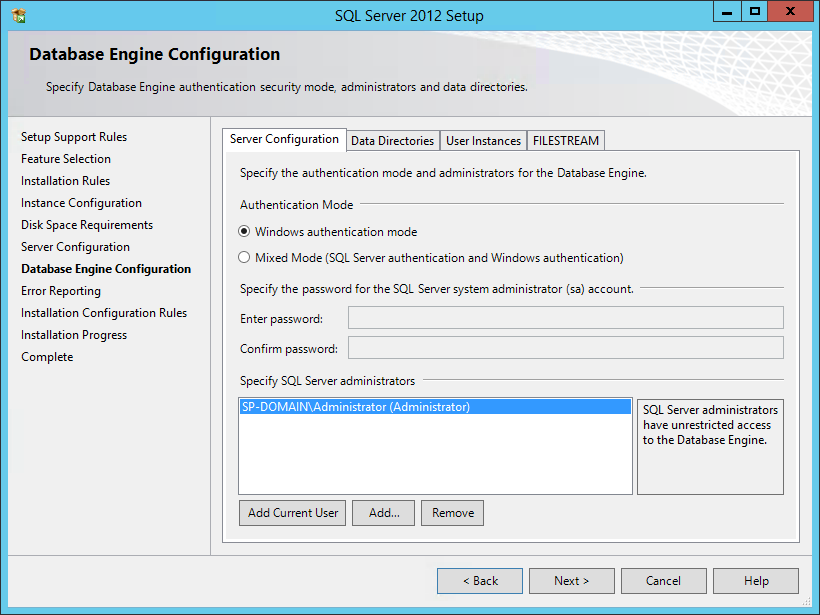
Task: Cancel the SQL Server setup
Action: point(664,581)
